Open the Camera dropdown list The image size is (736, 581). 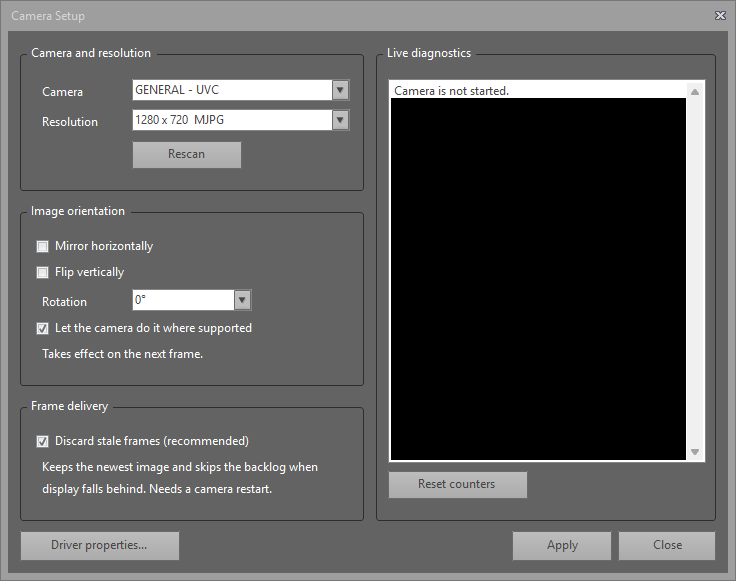[241, 90]
